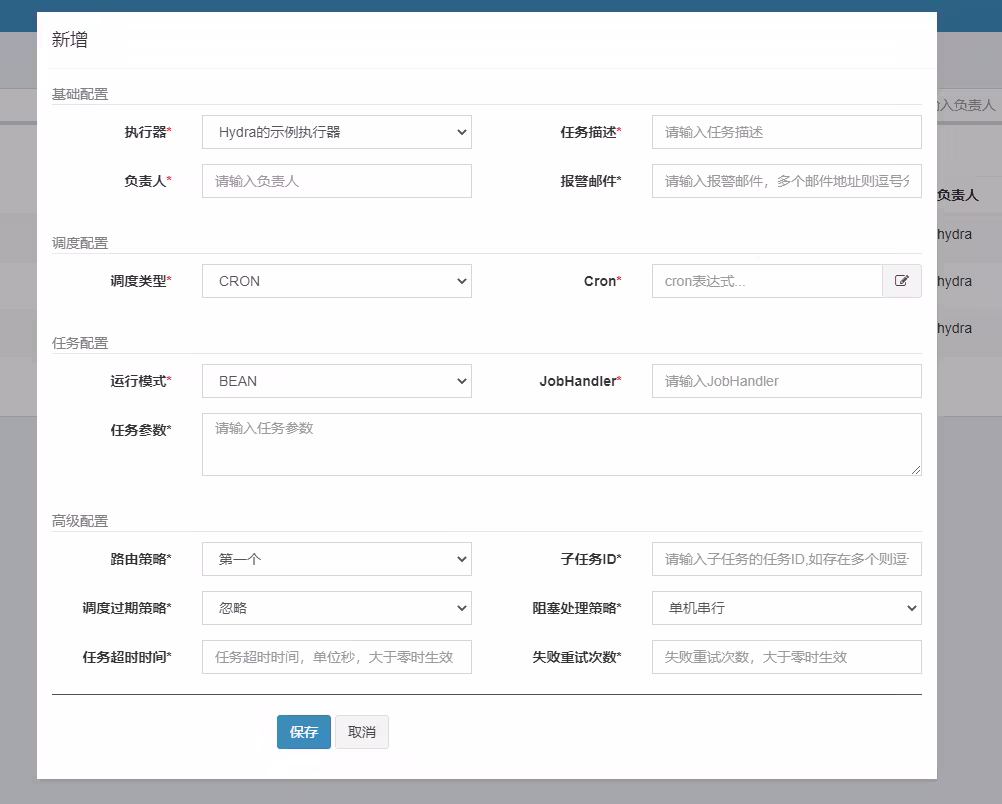Focus the JobHandler input field
The width and height of the screenshot is (1002, 804).
point(786,381)
